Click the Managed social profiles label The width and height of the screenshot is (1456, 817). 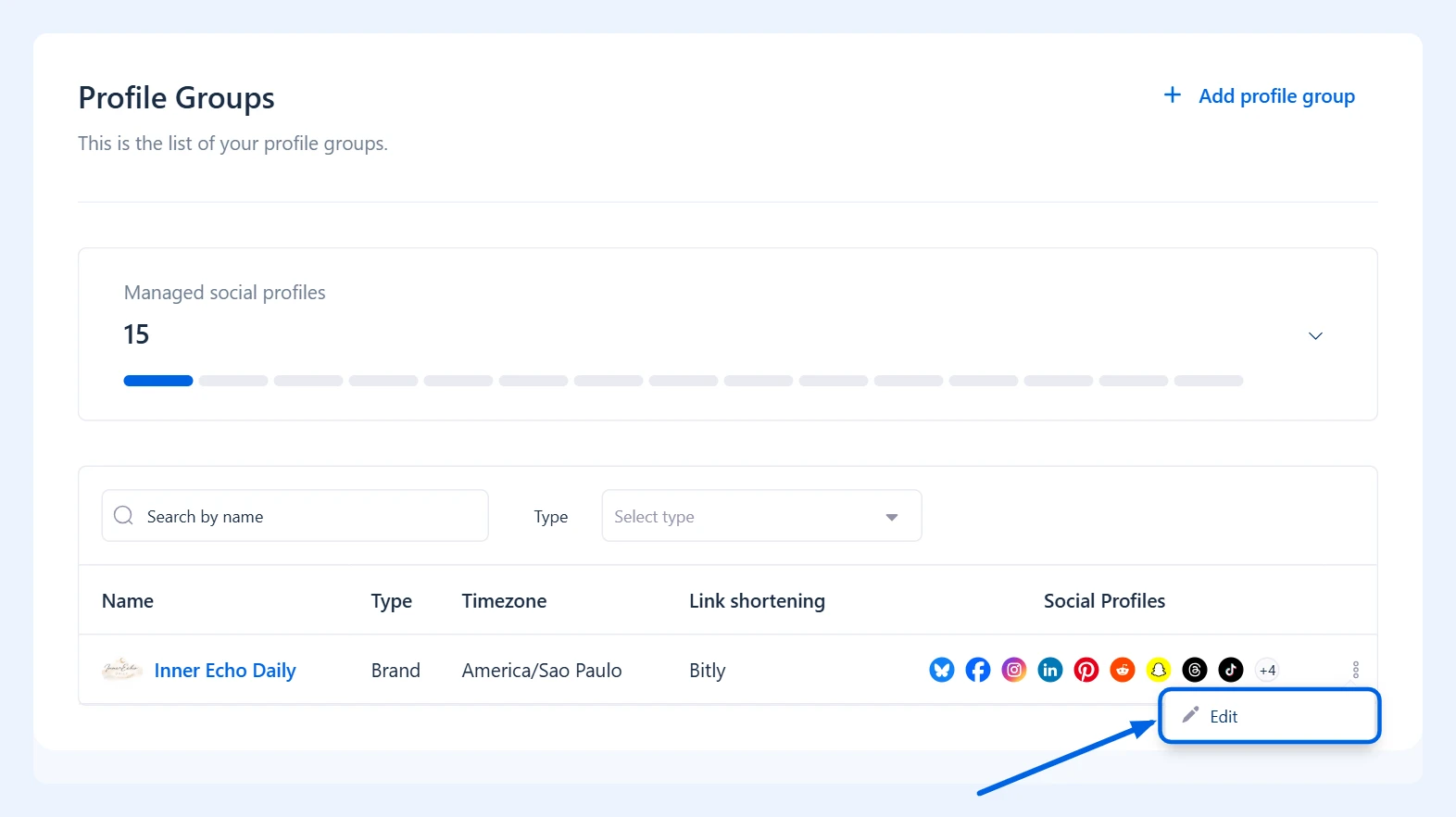pos(225,293)
